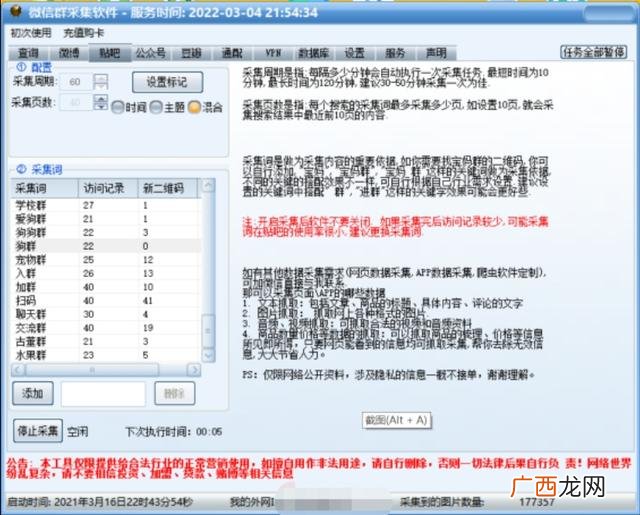Click the application icon in title bar
Image resolution: width=640 pixels, height=515 pixels.
pos(16,11)
